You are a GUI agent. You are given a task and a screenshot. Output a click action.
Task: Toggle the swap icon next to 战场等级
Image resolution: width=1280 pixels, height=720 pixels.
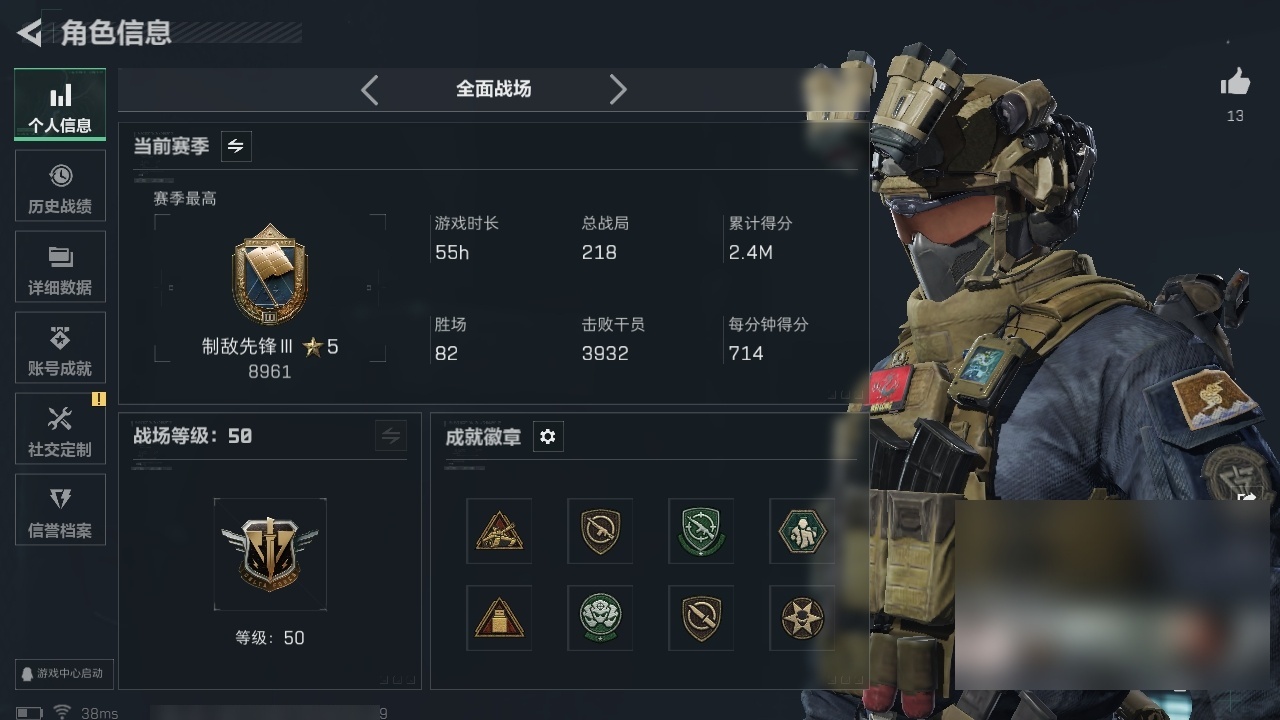click(391, 436)
